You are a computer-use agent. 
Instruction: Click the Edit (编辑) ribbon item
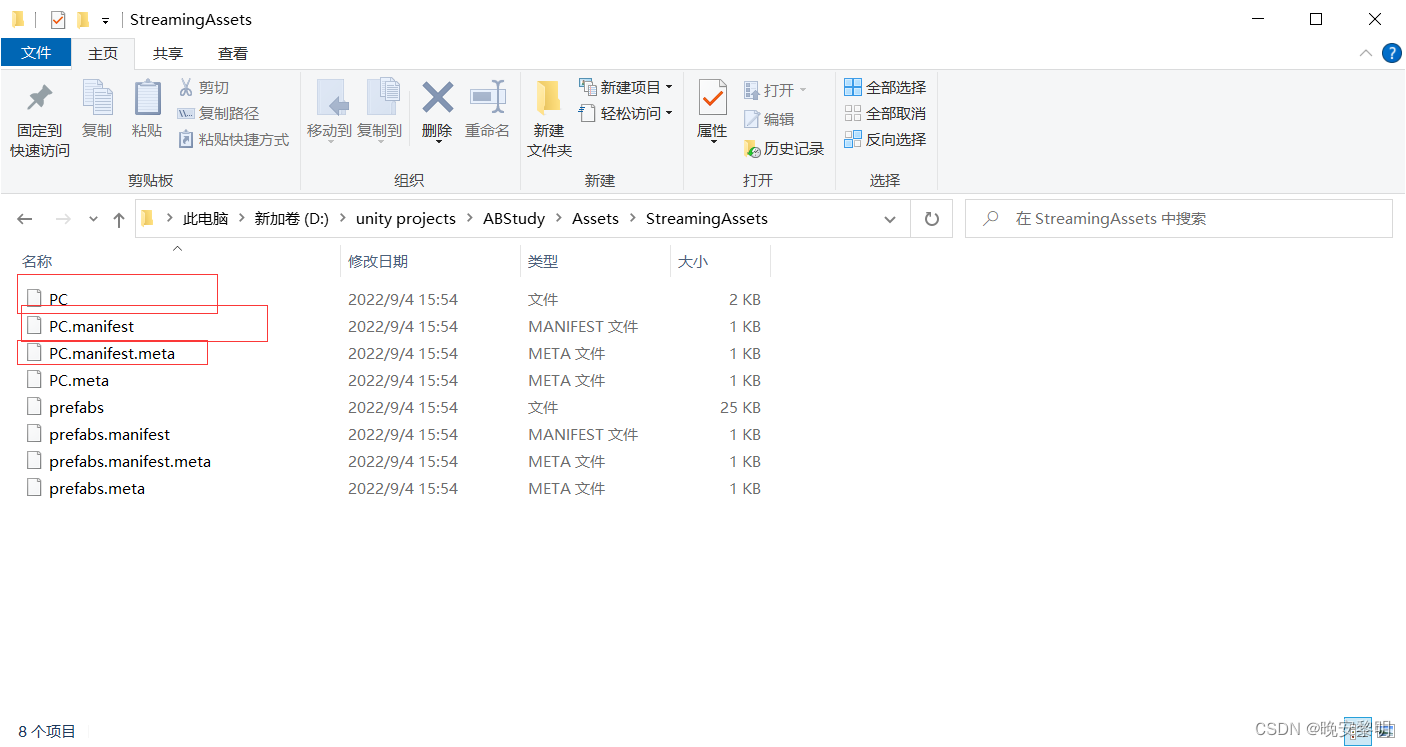769,119
